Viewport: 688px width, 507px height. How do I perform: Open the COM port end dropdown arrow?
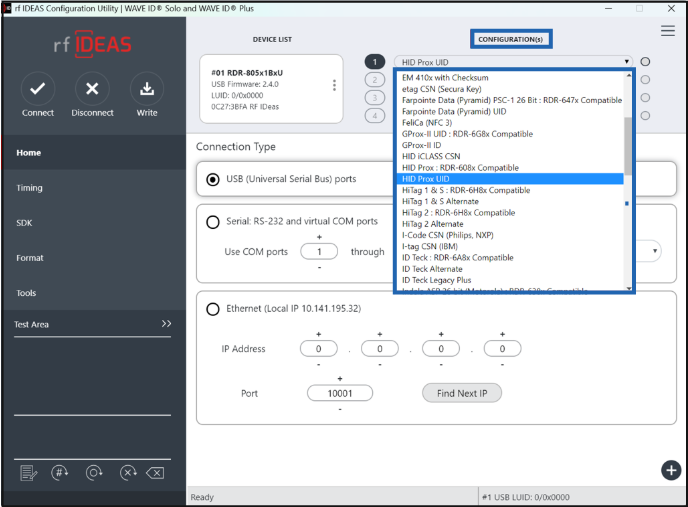click(x=655, y=251)
